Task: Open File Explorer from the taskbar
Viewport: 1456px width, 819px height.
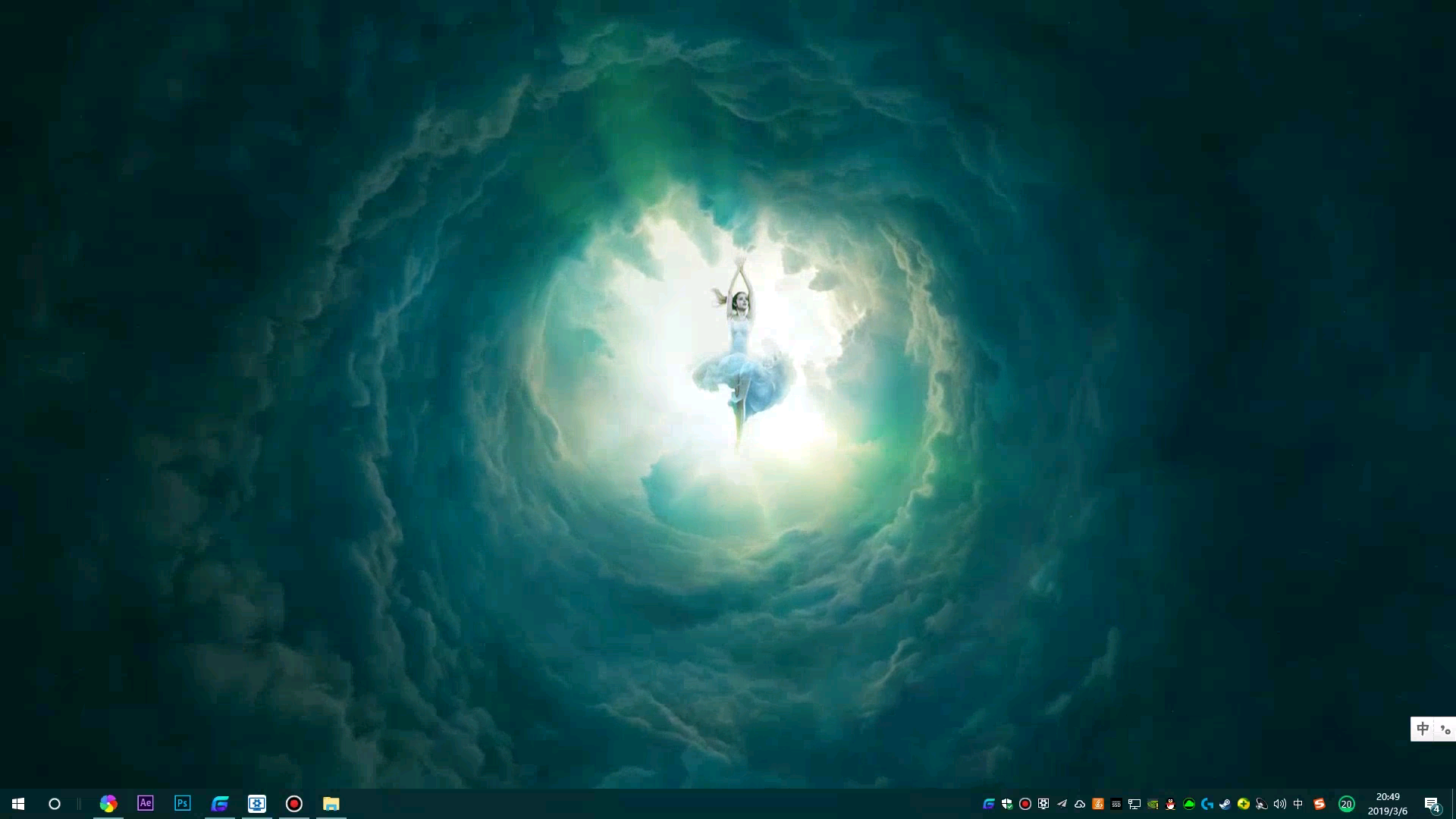Action: [331, 803]
